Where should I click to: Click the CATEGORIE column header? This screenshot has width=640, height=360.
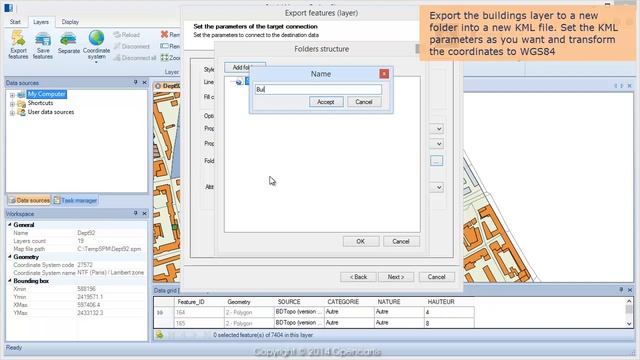click(343, 302)
